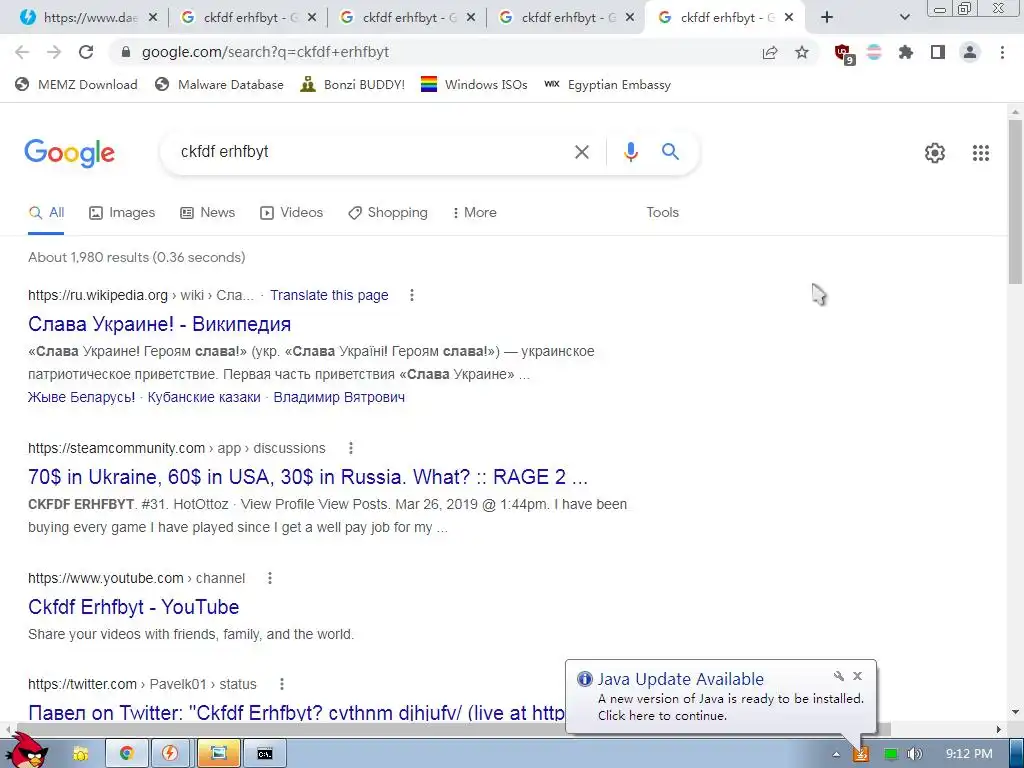This screenshot has height=768, width=1024.
Task: Expand the More search filters menu
Action: pos(474,212)
